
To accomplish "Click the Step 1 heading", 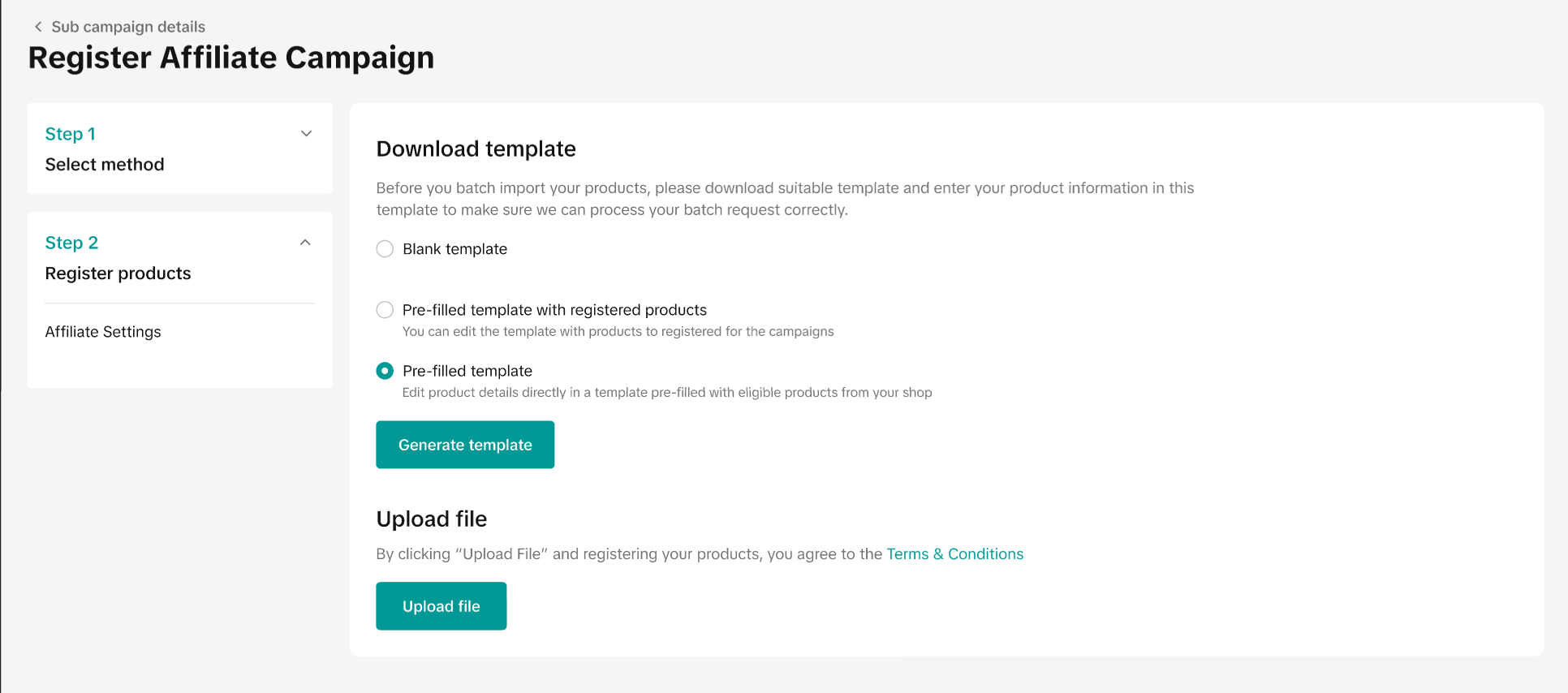I will (71, 134).
